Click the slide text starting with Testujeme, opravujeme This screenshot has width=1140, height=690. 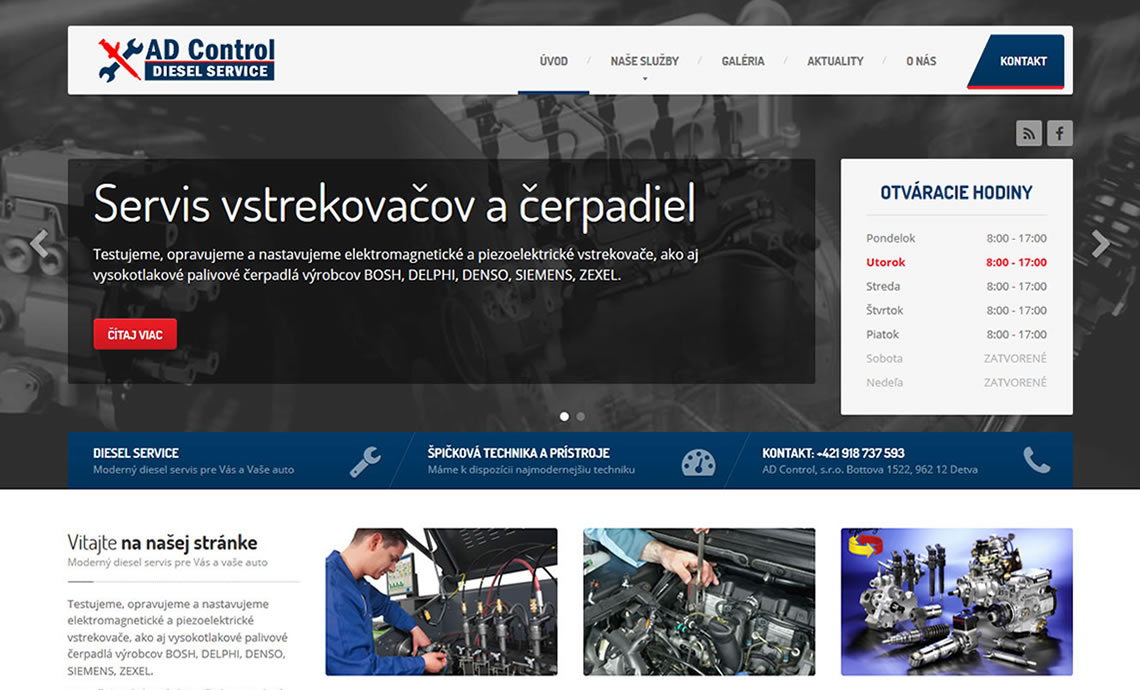click(396, 265)
